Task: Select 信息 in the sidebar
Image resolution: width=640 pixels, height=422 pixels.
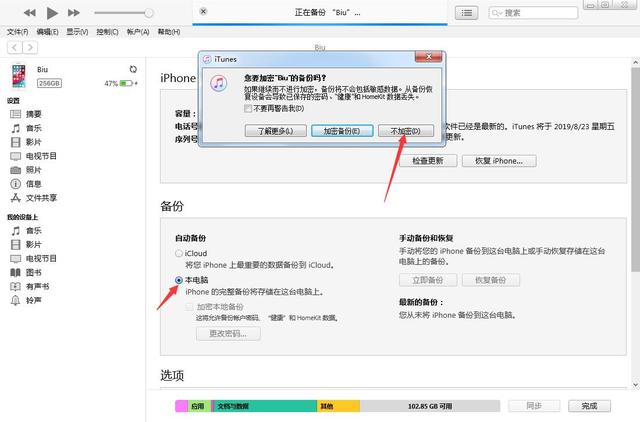Action: coord(33,184)
